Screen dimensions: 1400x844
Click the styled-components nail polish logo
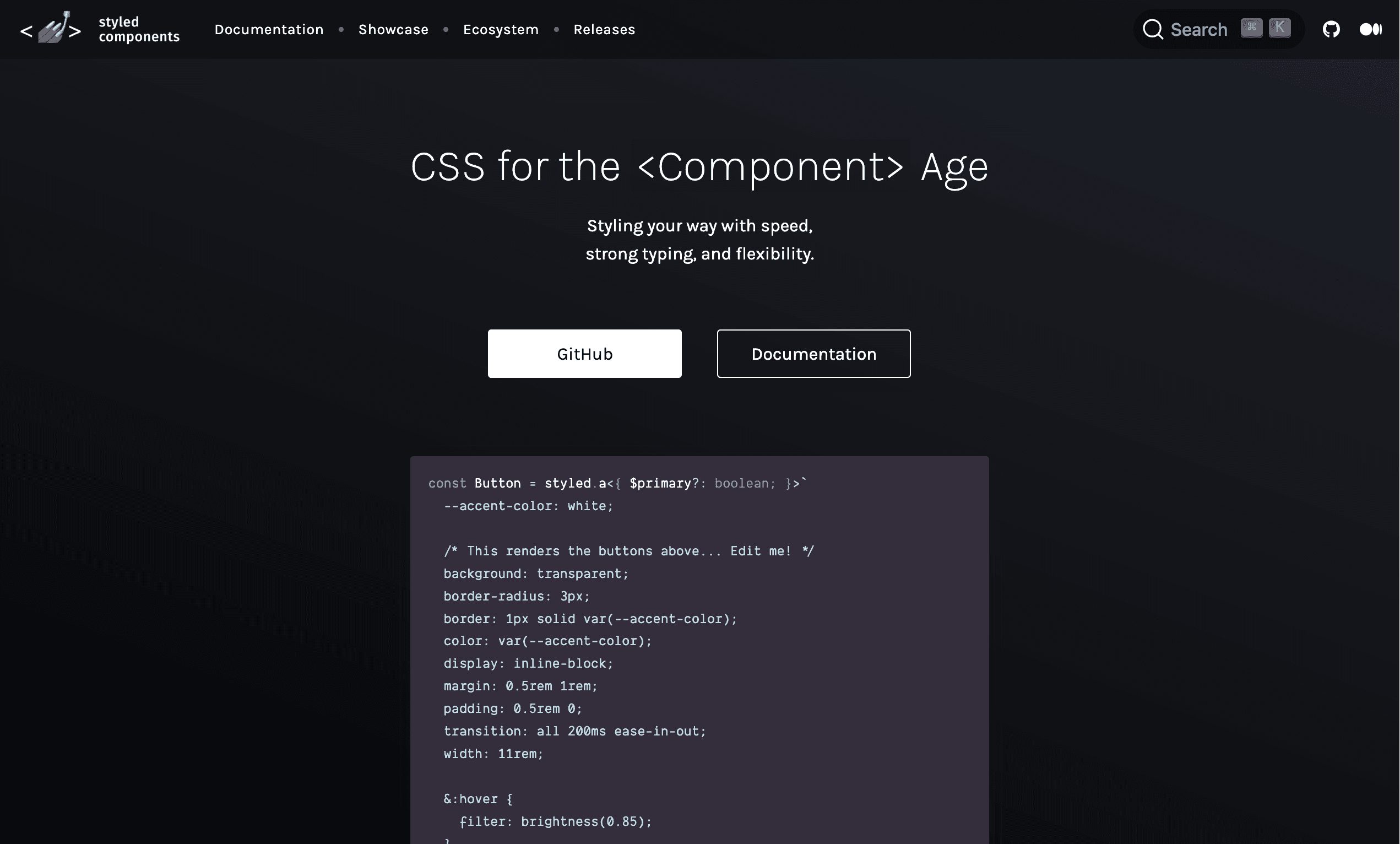[x=51, y=29]
